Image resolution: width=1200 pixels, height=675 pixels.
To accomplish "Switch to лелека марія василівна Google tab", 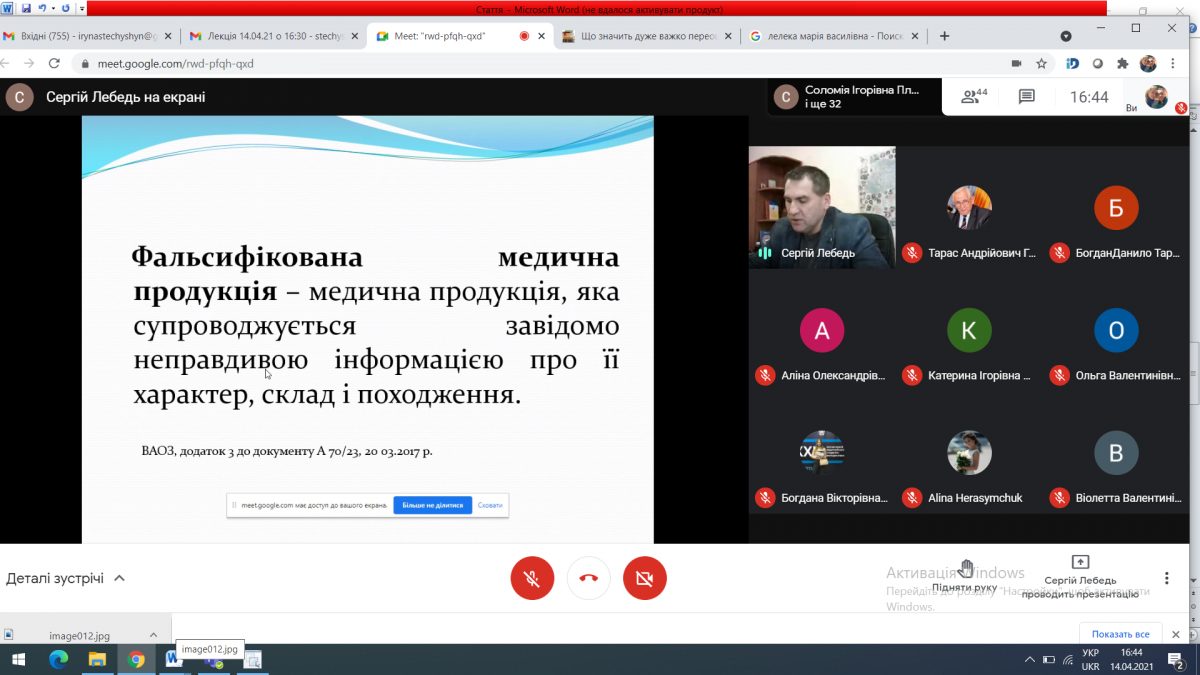I will pyautogui.click(x=833, y=36).
